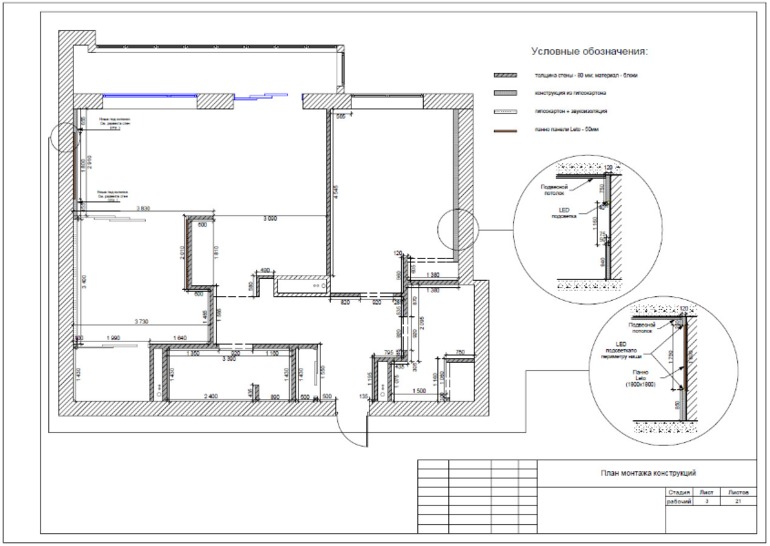Click the "Листов" header cell in title block

coord(738,492)
